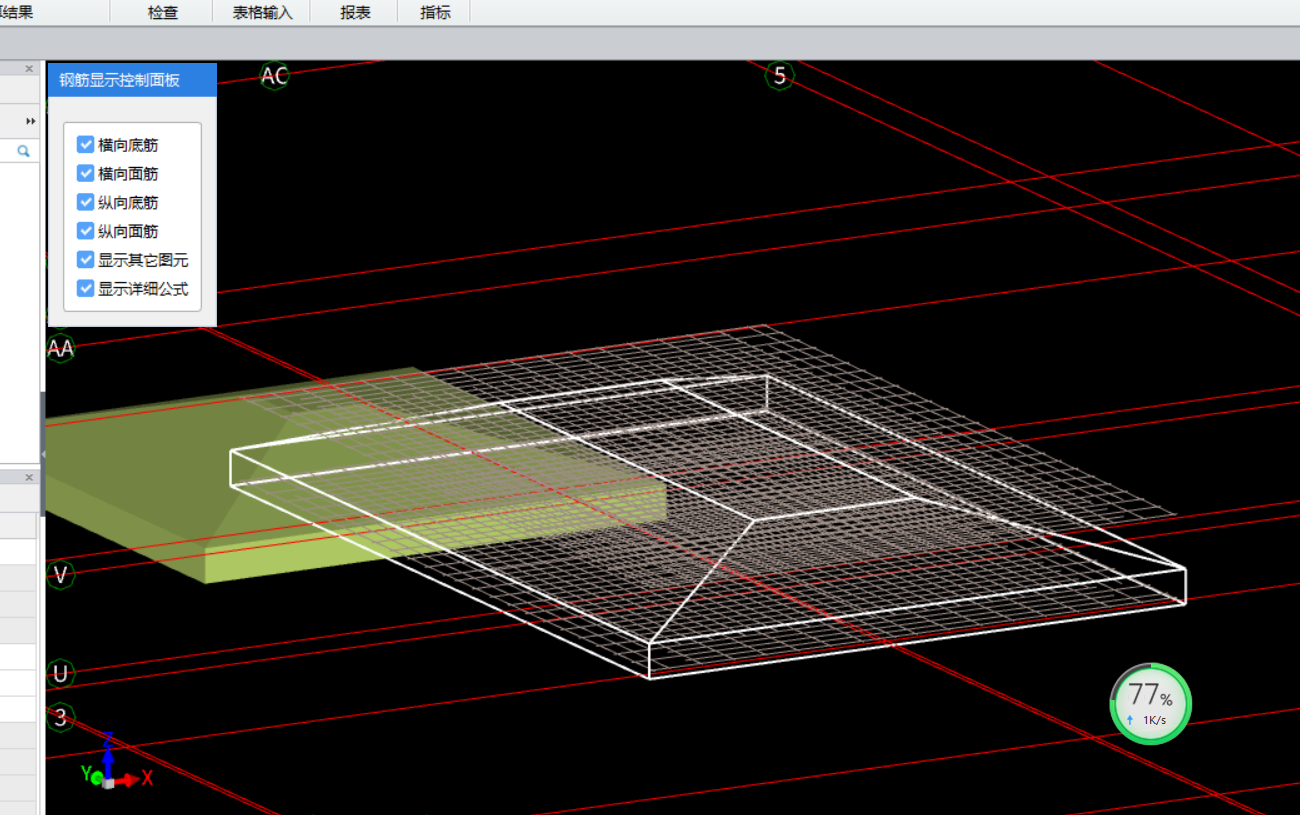This screenshot has height=815, width=1300.
Task: Select the AA axis grid label
Action: (x=60, y=348)
